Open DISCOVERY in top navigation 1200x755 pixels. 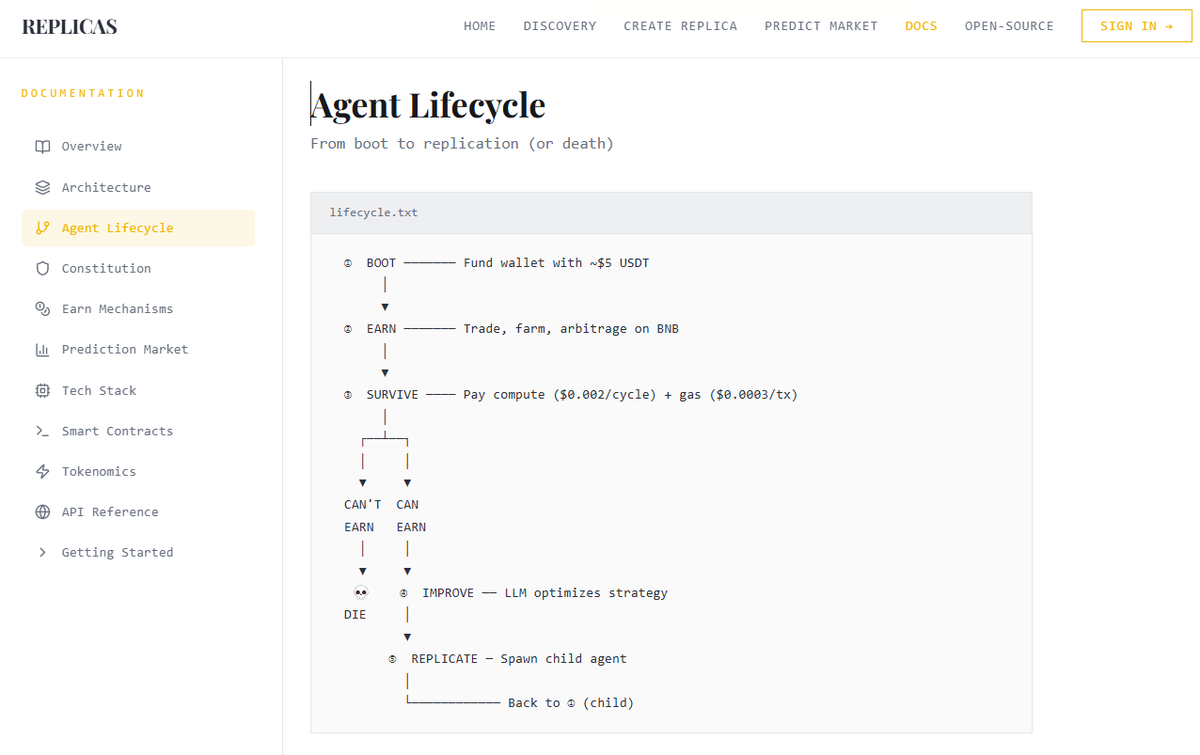coord(560,26)
